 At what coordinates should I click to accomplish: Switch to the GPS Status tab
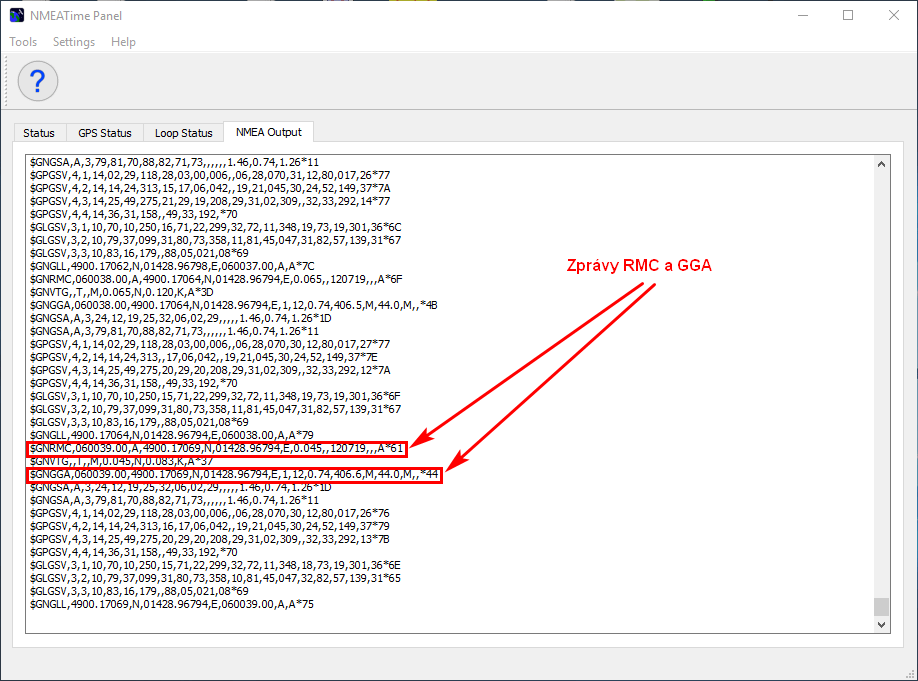(x=105, y=133)
